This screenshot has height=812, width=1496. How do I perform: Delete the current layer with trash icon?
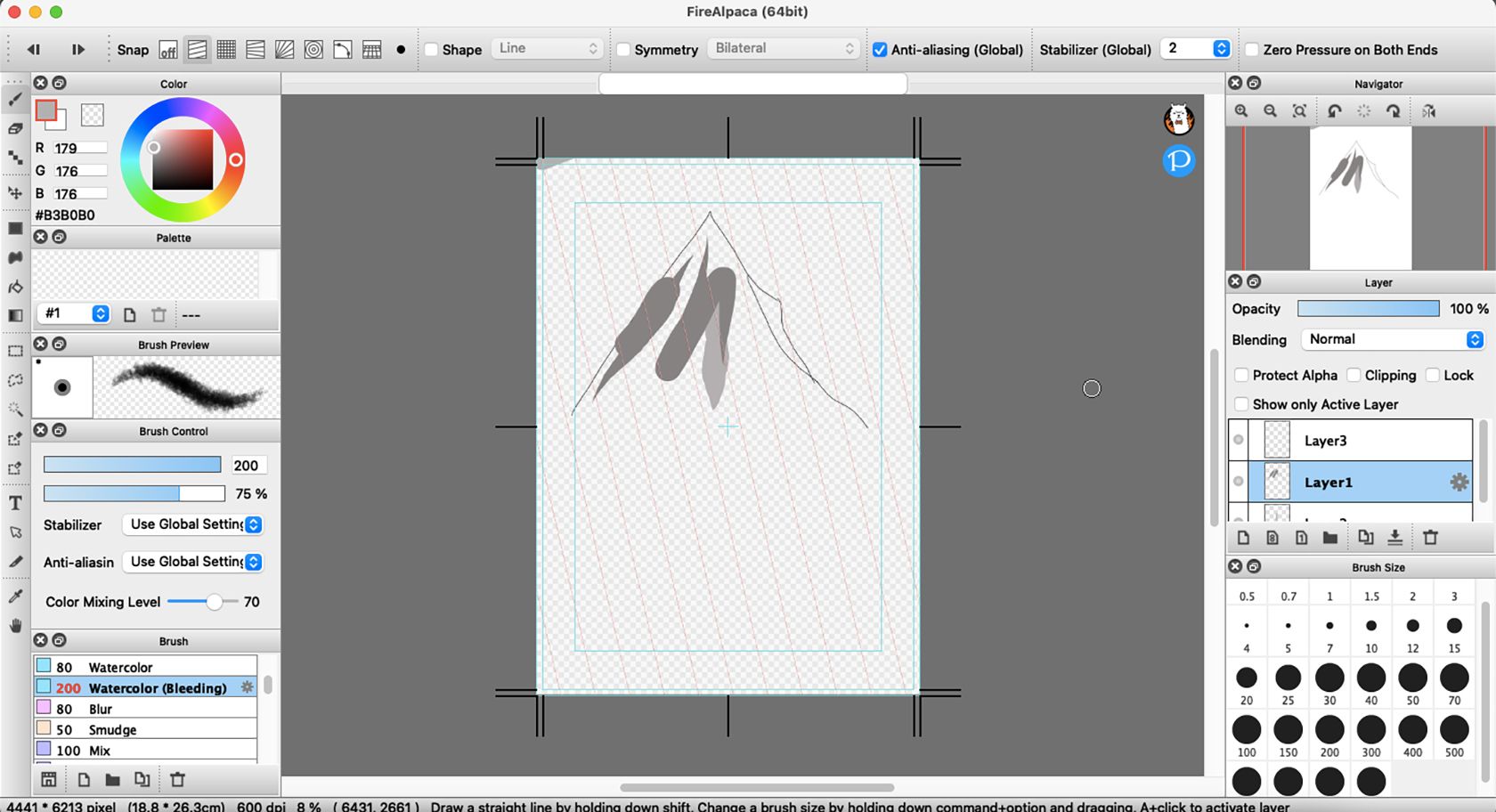tap(1431, 537)
